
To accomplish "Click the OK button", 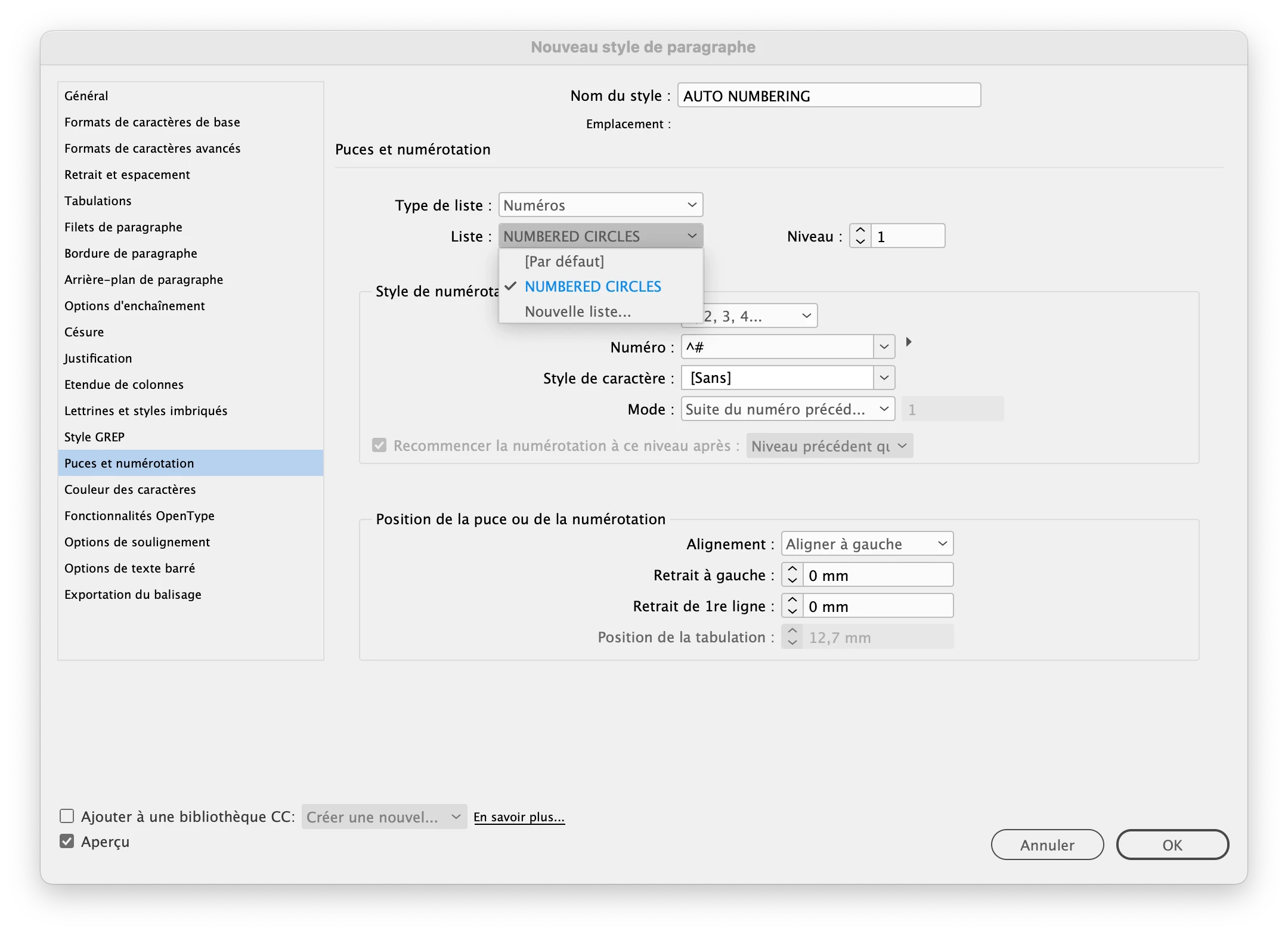I will coord(1172,845).
